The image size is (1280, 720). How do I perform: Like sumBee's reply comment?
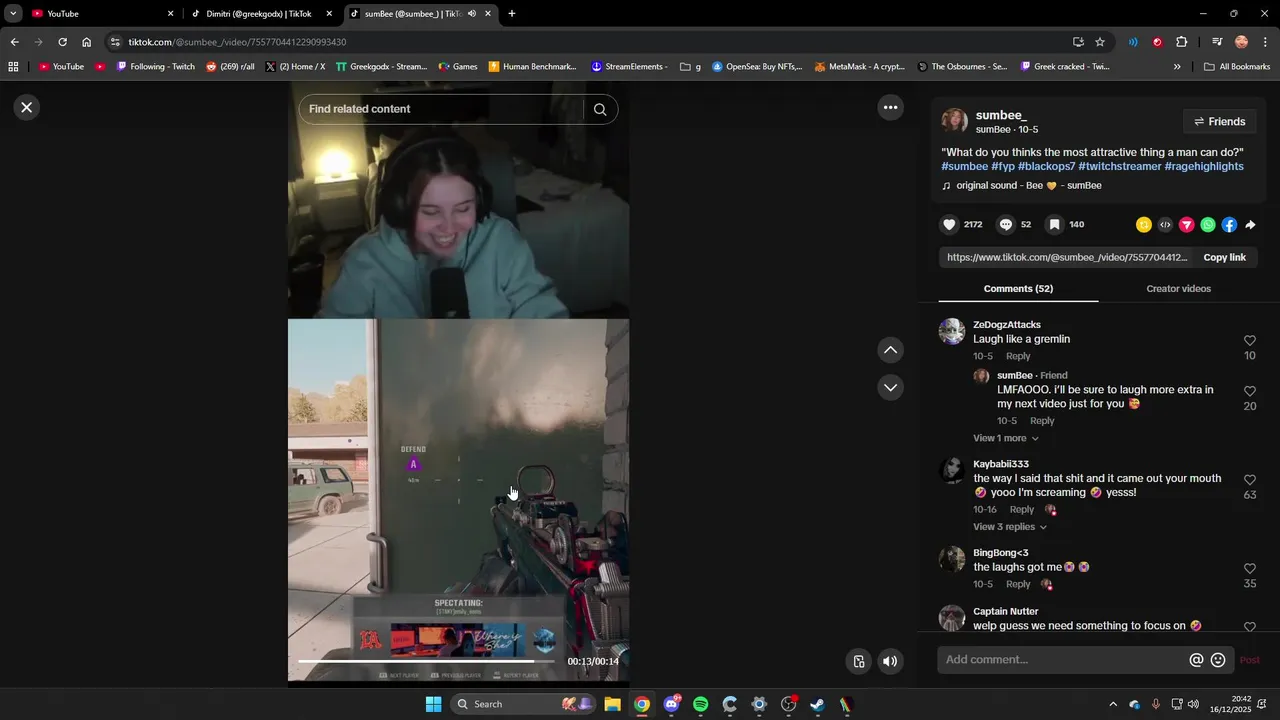[1250, 391]
